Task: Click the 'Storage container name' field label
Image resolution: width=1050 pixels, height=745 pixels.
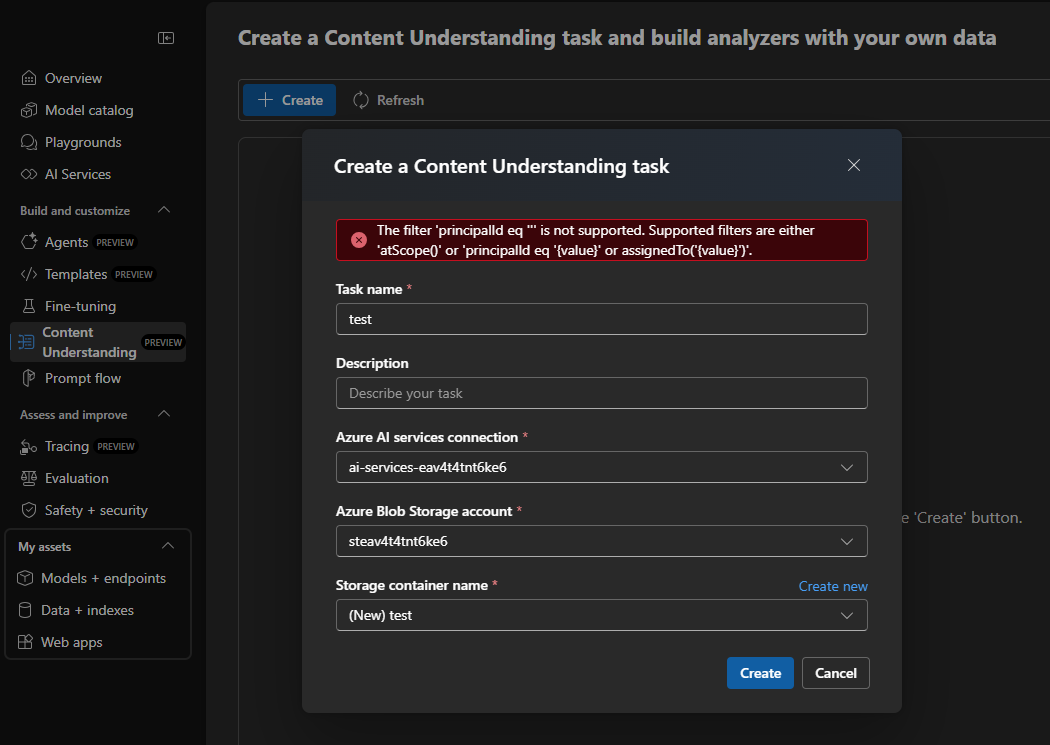Action: tap(412, 585)
